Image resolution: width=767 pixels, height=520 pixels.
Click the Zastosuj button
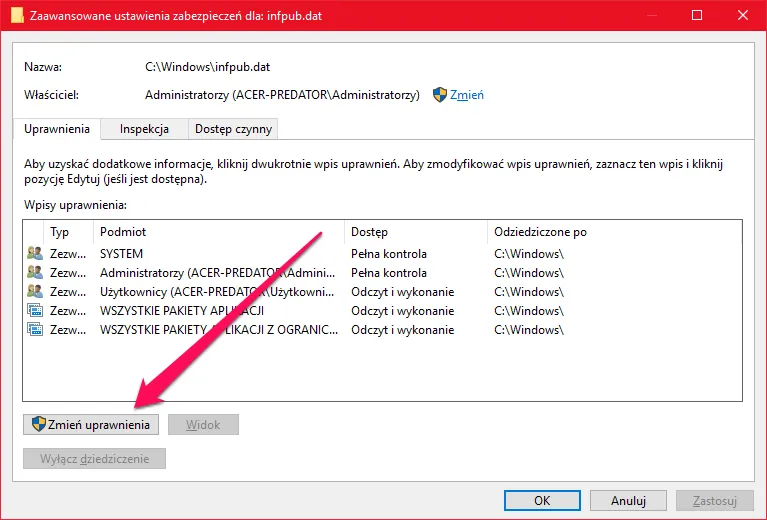[715, 501]
